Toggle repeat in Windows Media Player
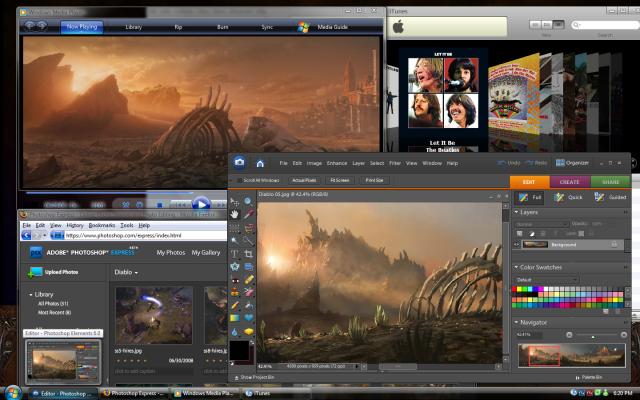The width and height of the screenshot is (640, 400). (x=139, y=204)
